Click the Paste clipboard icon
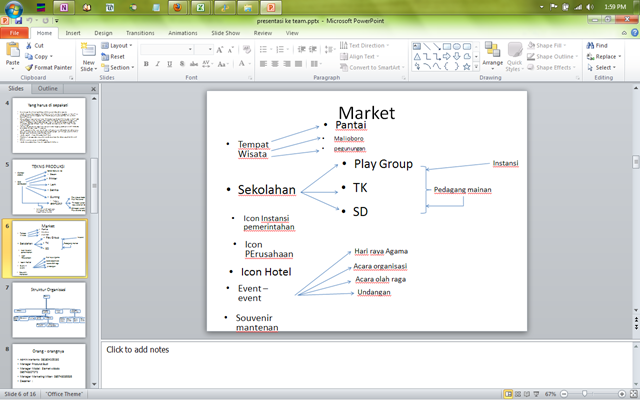Screen dimensions: 640x400 (12, 50)
